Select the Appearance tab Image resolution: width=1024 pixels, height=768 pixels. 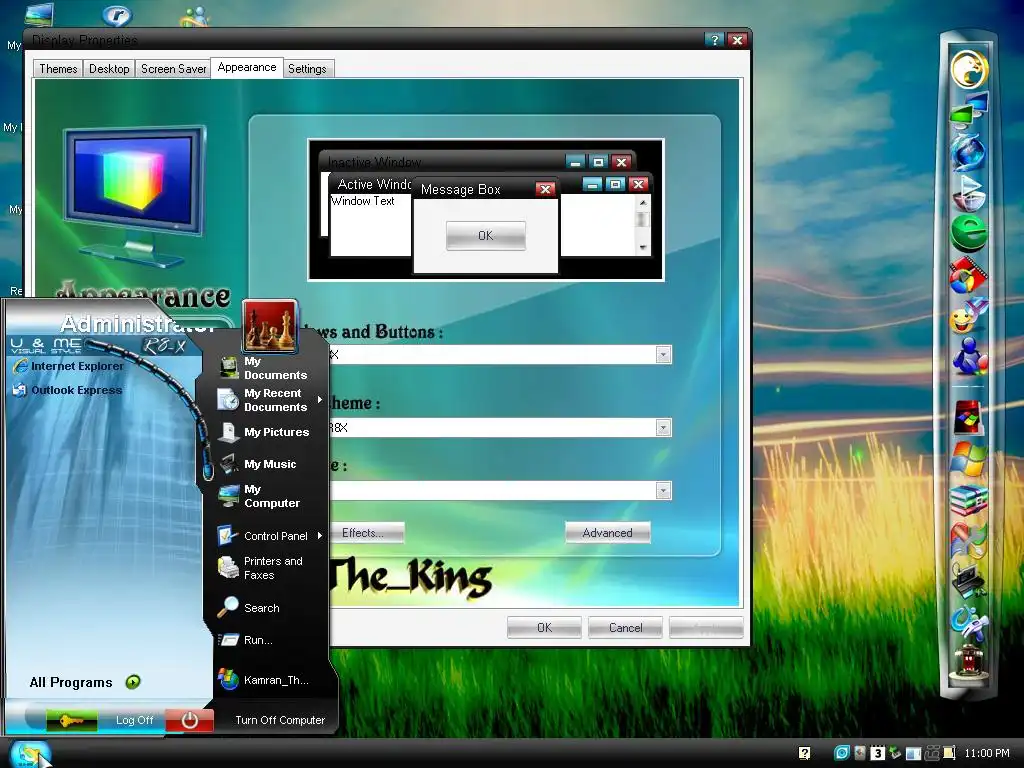tap(247, 67)
